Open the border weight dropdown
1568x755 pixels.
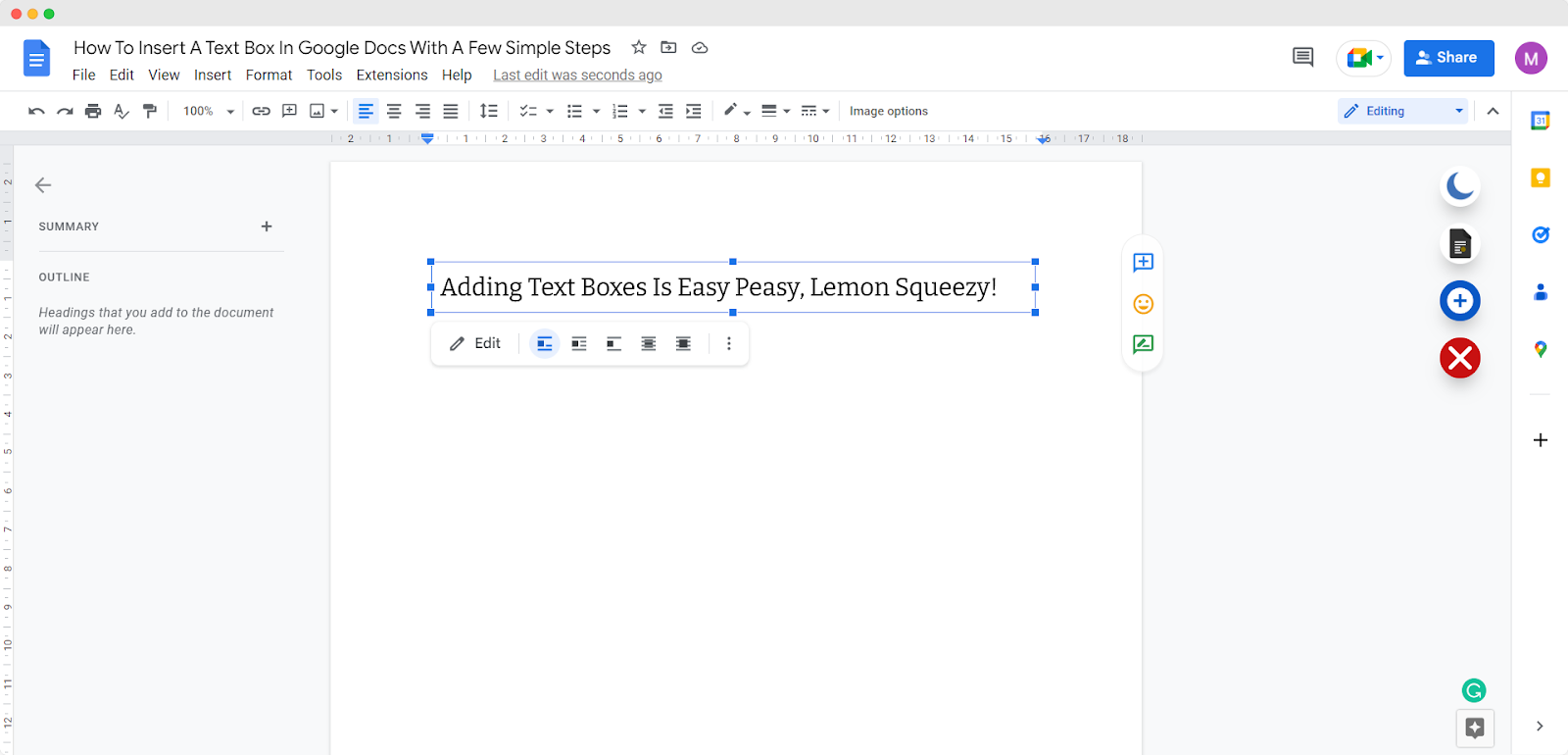tap(775, 111)
